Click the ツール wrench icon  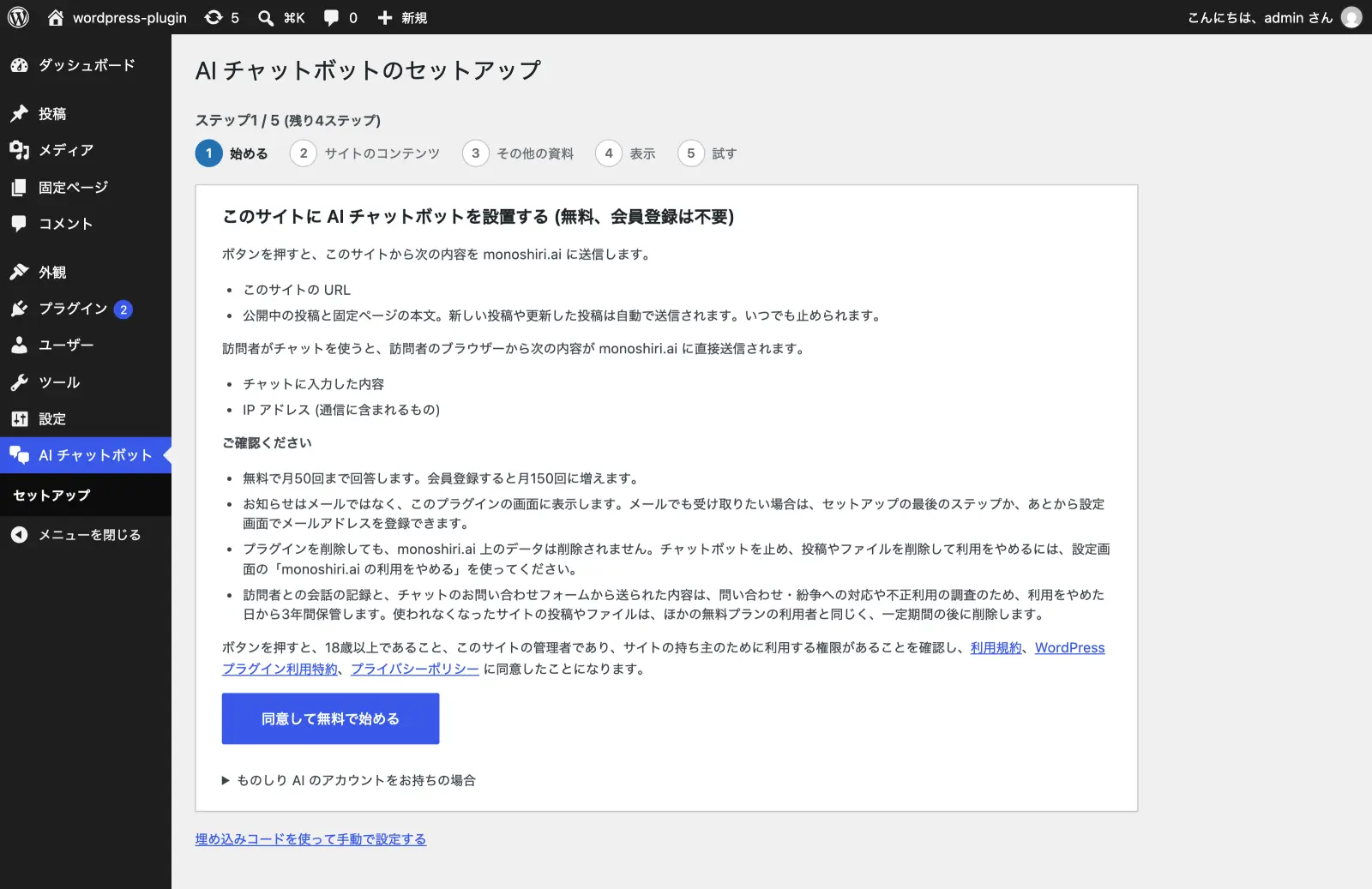click(x=19, y=382)
